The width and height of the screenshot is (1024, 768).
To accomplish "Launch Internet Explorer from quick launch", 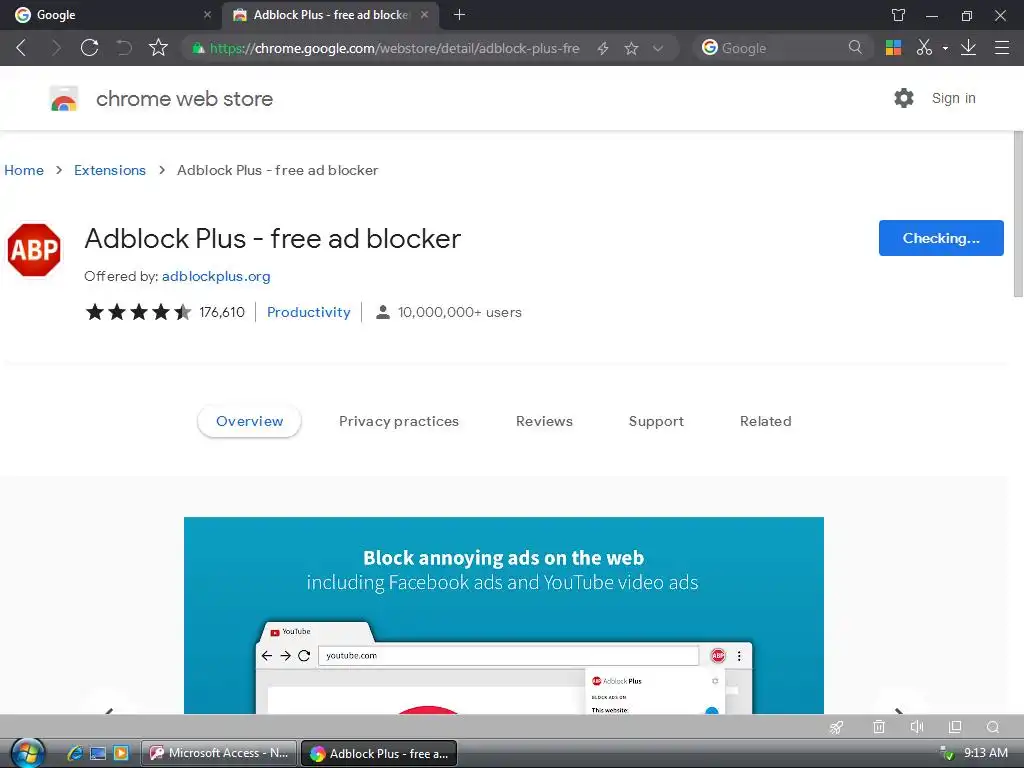I will click(x=75, y=753).
